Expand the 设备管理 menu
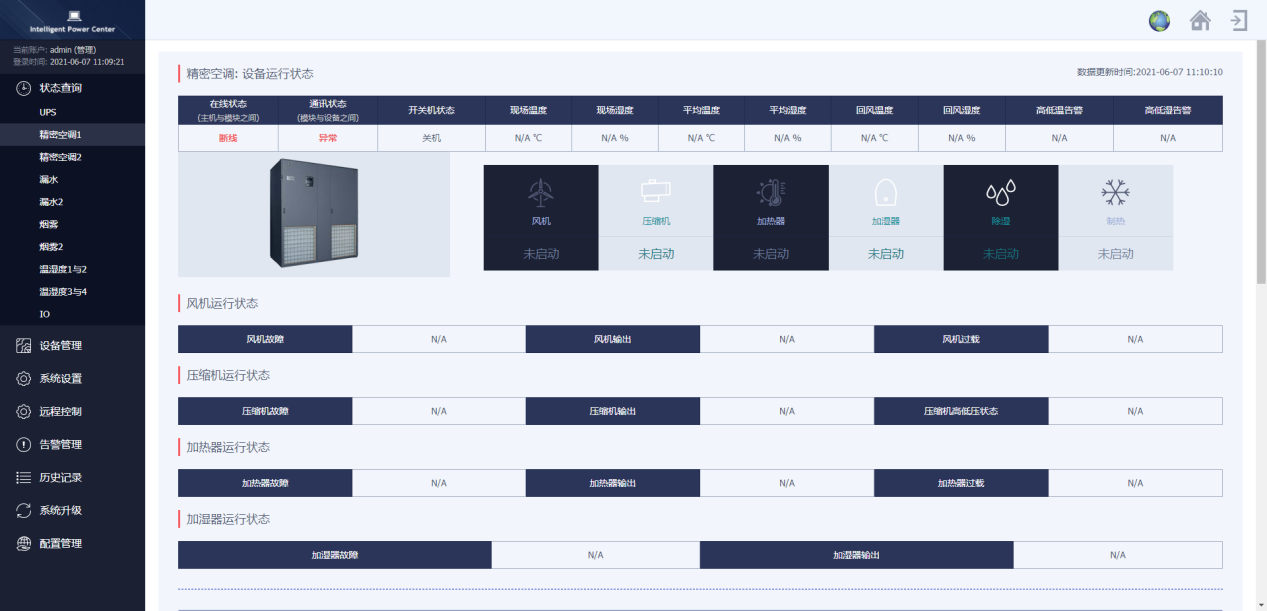The height and width of the screenshot is (611, 1267). (60, 346)
